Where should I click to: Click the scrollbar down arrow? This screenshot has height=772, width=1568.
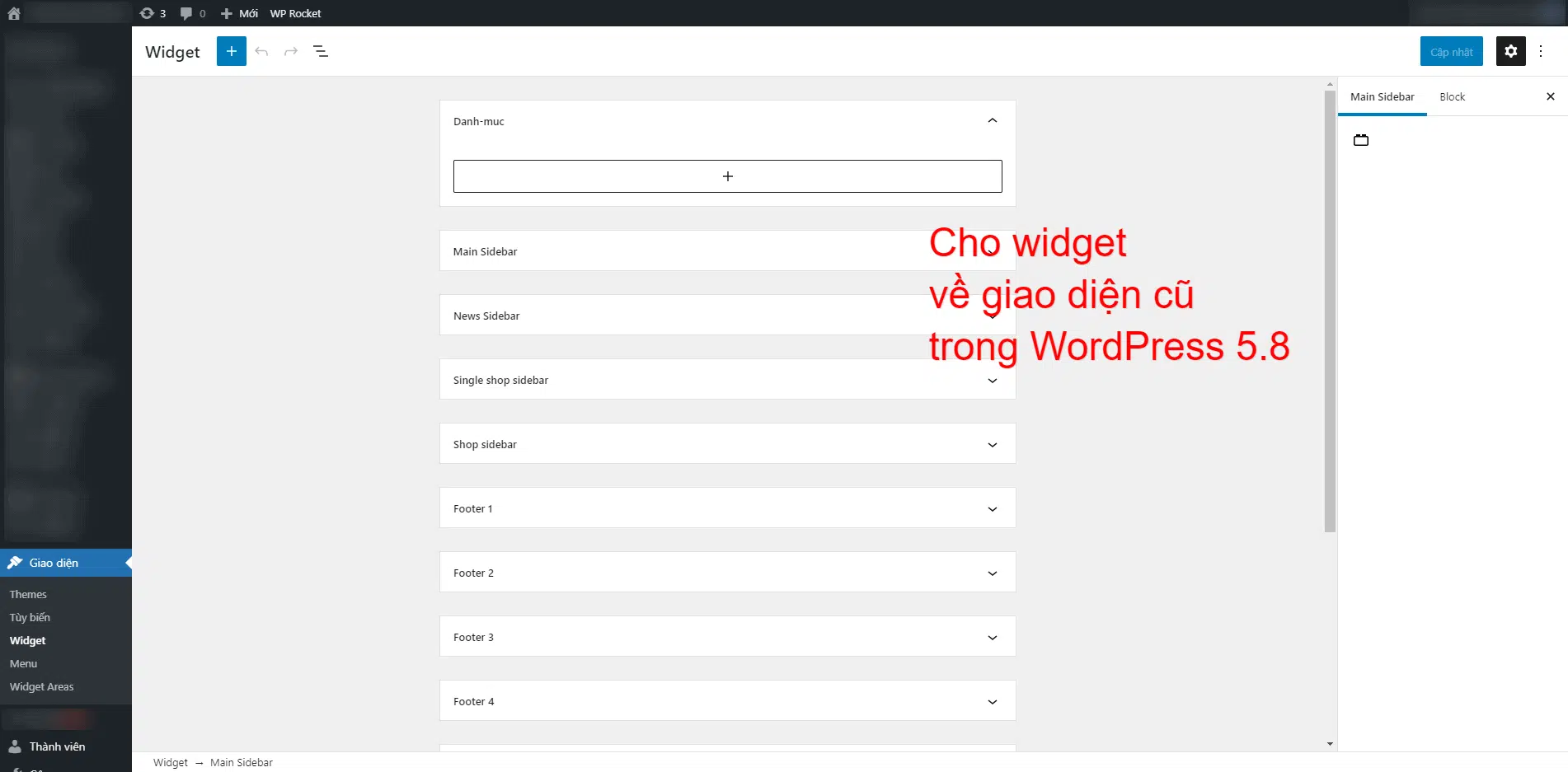(x=1330, y=744)
